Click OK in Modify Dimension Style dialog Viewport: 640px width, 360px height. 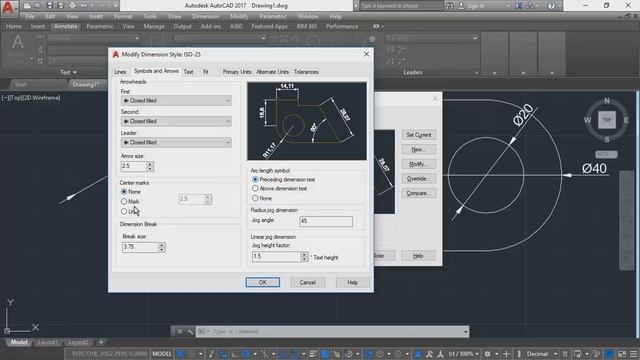pos(262,282)
